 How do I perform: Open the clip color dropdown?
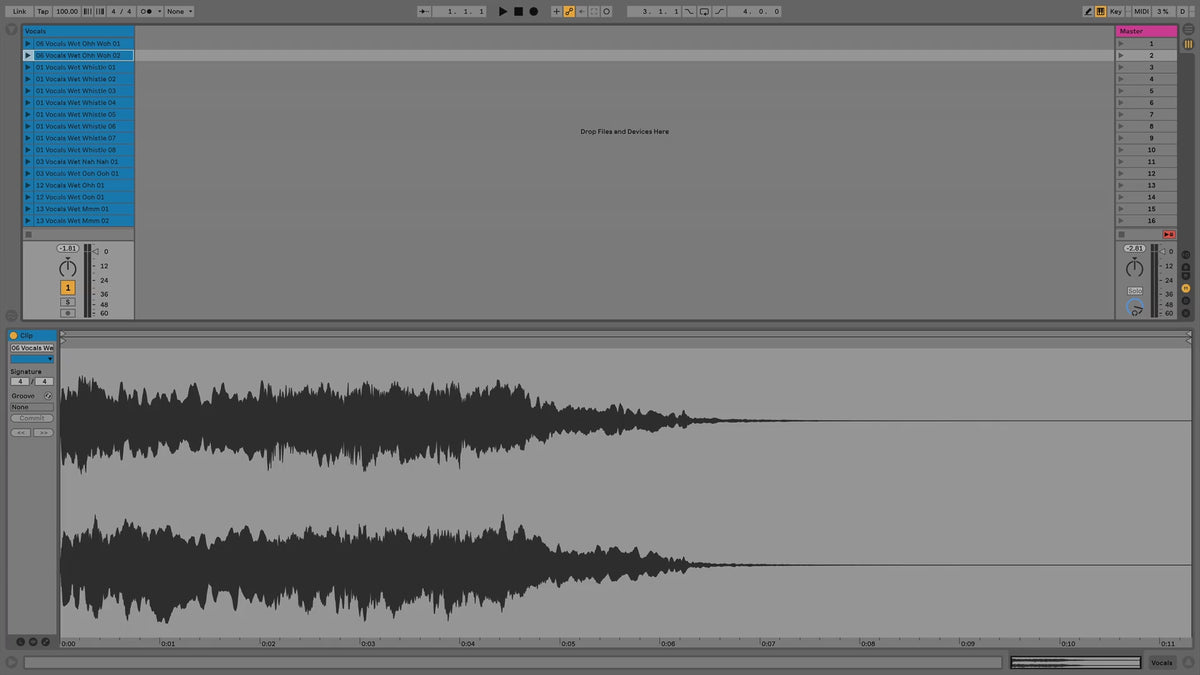point(32,358)
